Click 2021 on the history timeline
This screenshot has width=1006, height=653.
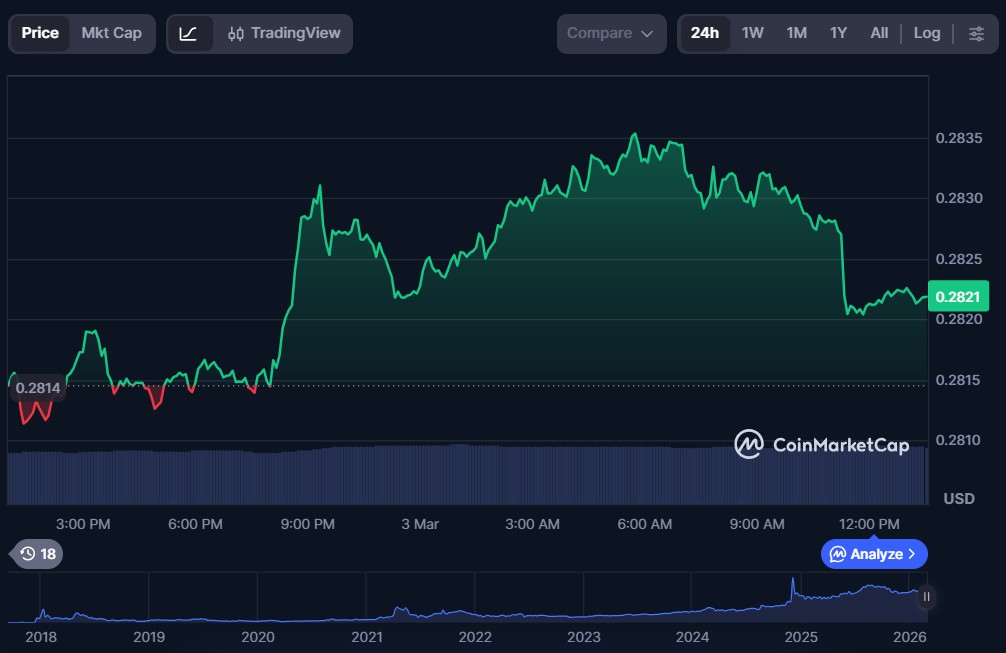(x=366, y=636)
